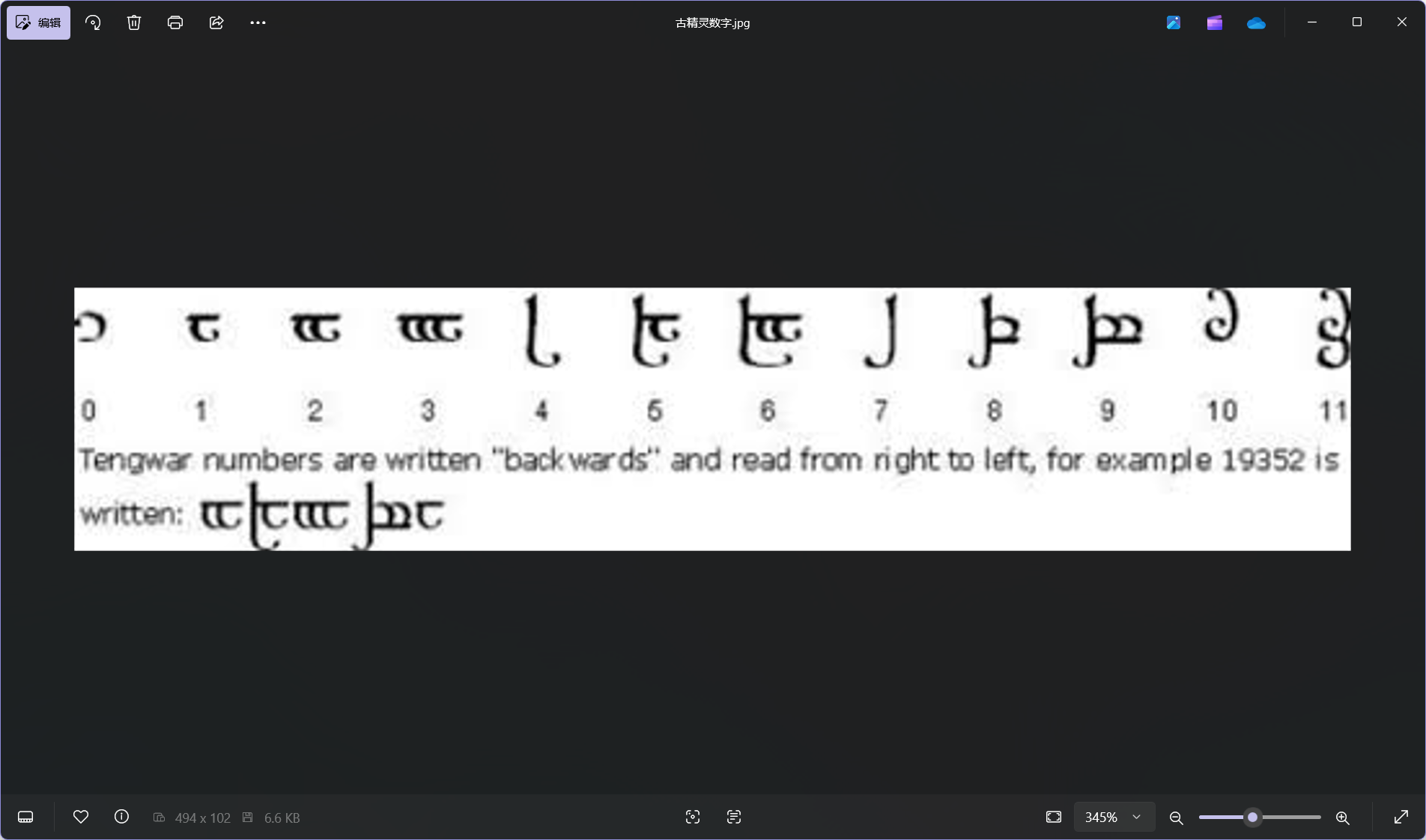Minimize the Photos window
This screenshot has height=840, width=1426.
(1311, 22)
